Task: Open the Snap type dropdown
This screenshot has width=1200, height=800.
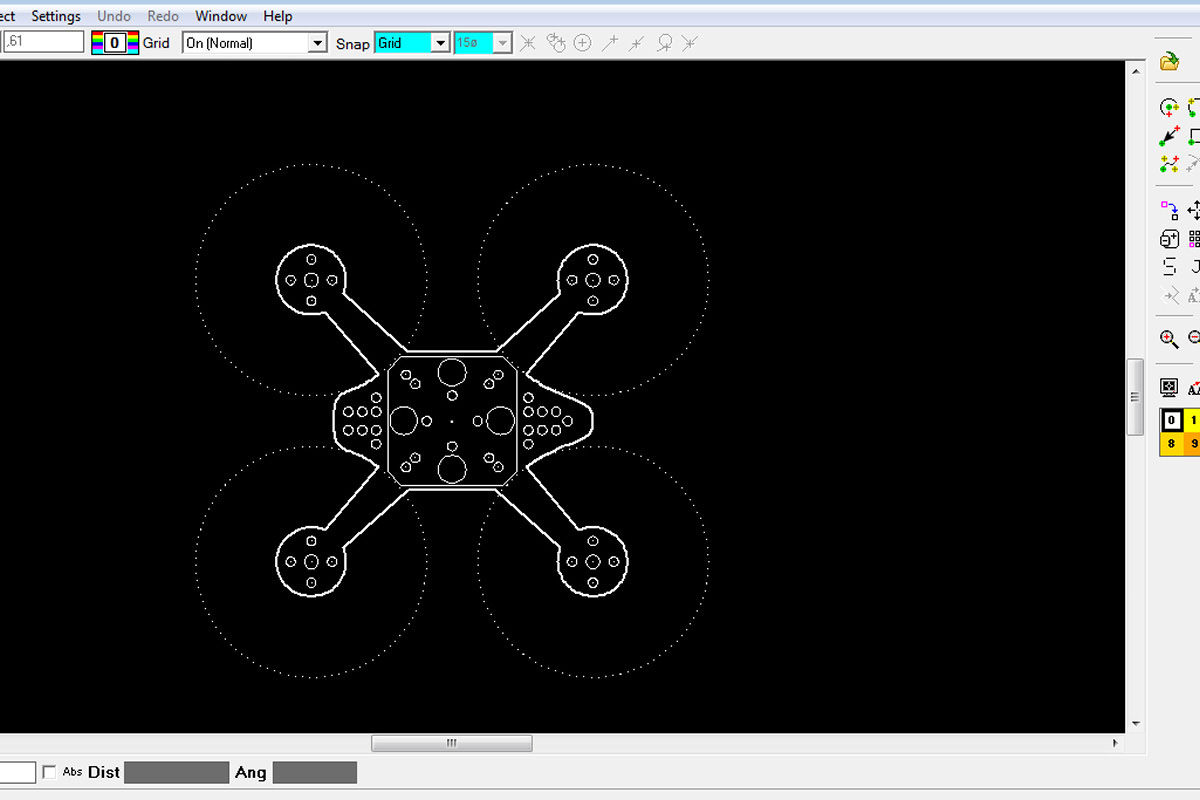Action: coord(439,43)
